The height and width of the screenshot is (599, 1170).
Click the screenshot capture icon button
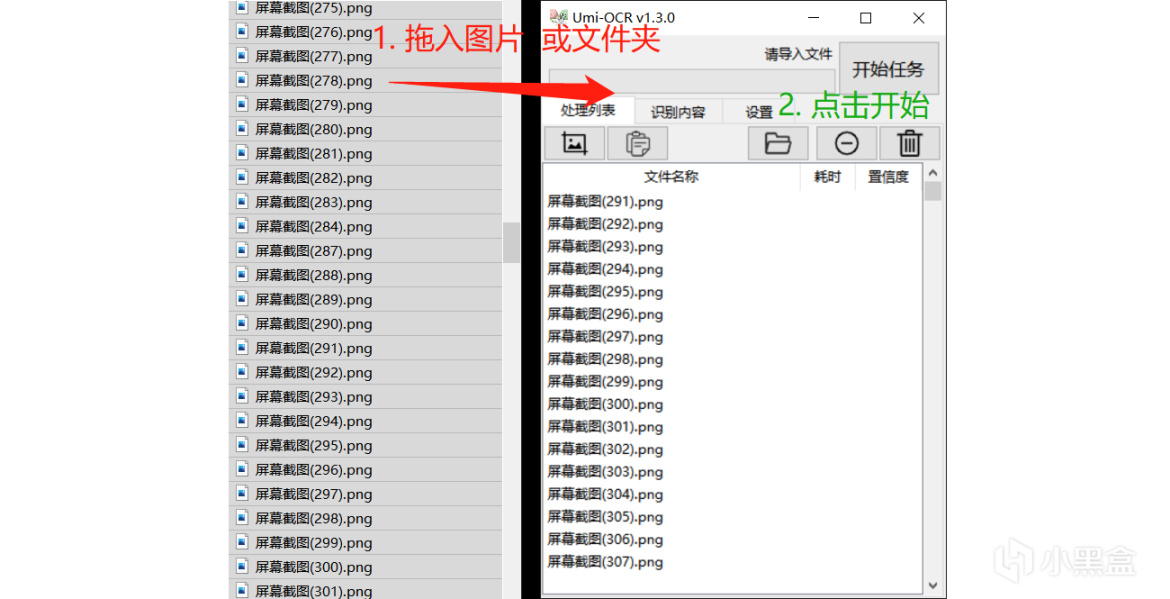574,143
